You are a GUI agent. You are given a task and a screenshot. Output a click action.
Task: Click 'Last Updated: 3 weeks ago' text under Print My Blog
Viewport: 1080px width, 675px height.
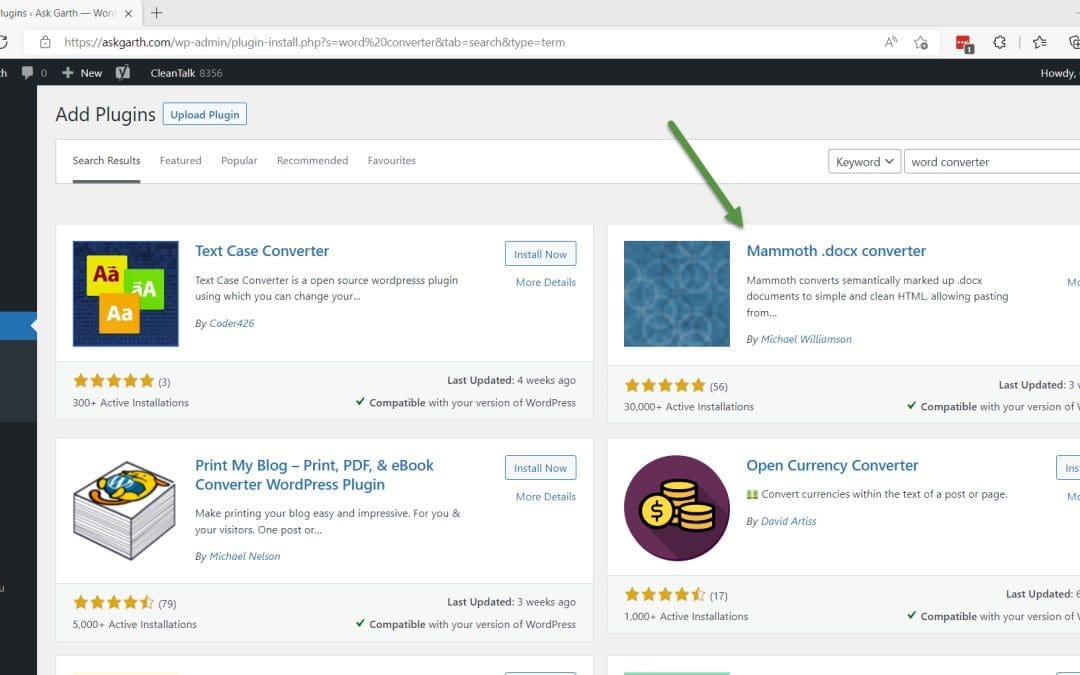511,601
